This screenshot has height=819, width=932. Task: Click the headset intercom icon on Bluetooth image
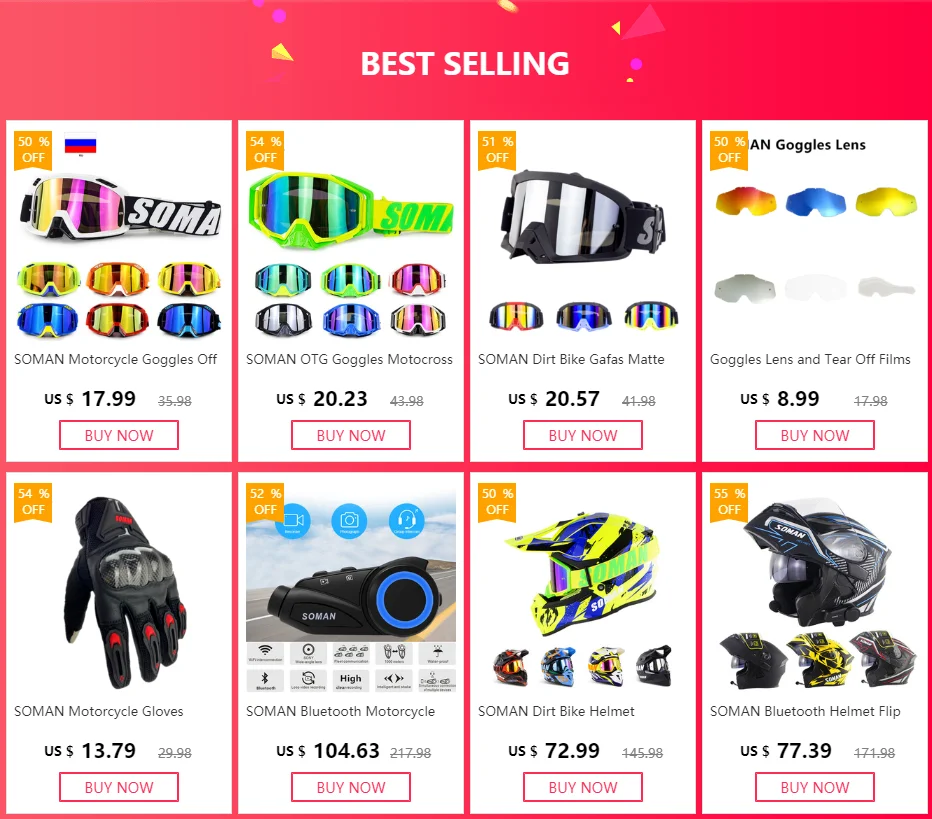pyautogui.click(x=407, y=521)
